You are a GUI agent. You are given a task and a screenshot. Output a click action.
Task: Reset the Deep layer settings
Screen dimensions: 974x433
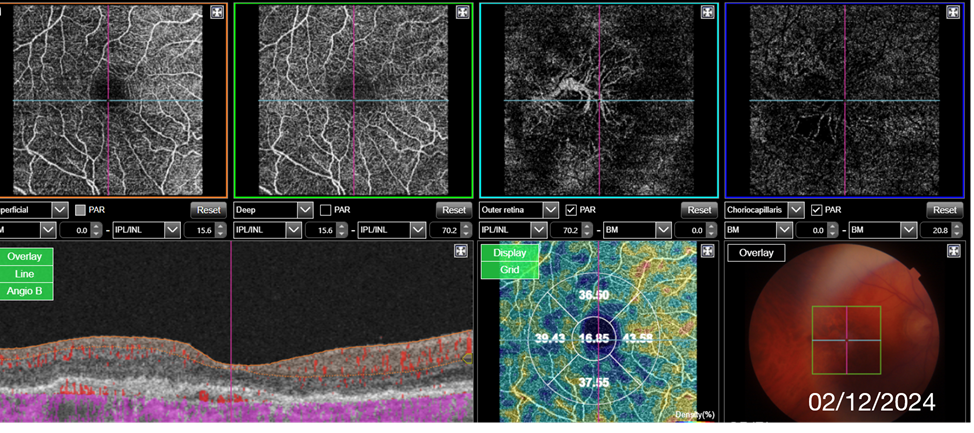pos(453,210)
